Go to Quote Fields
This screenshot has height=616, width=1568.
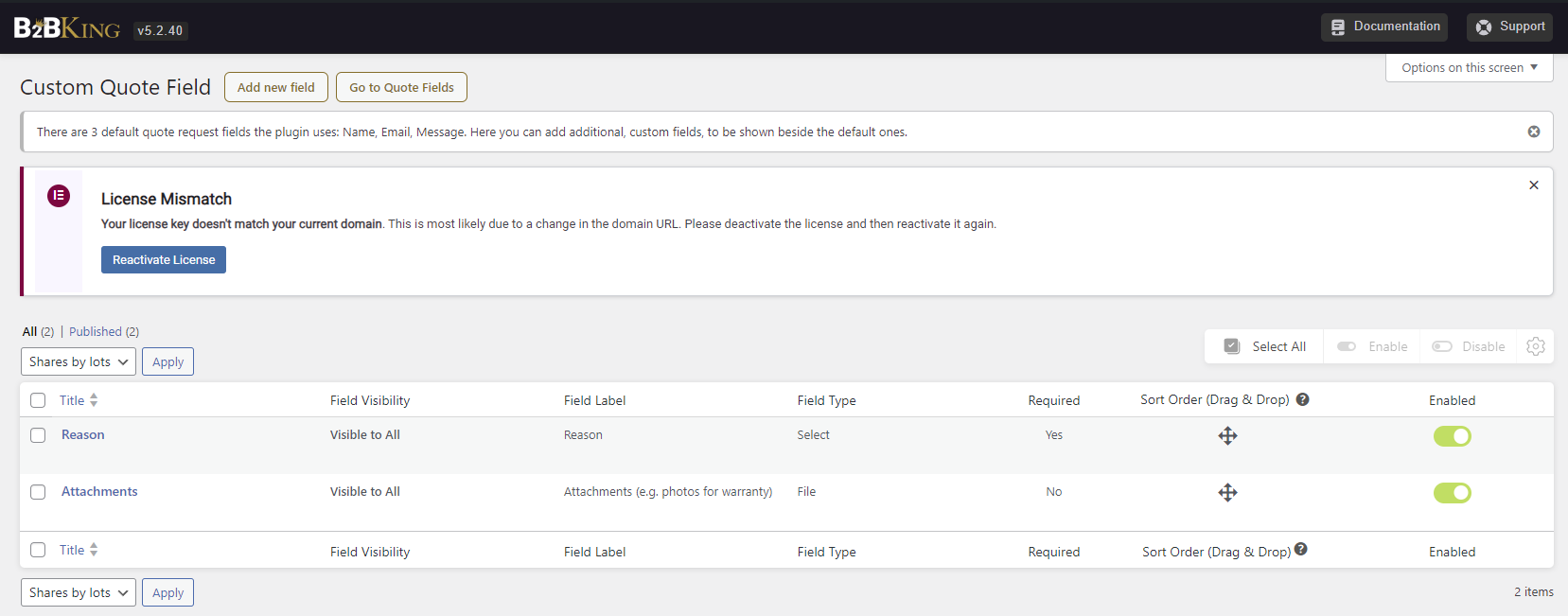pyautogui.click(x=401, y=87)
